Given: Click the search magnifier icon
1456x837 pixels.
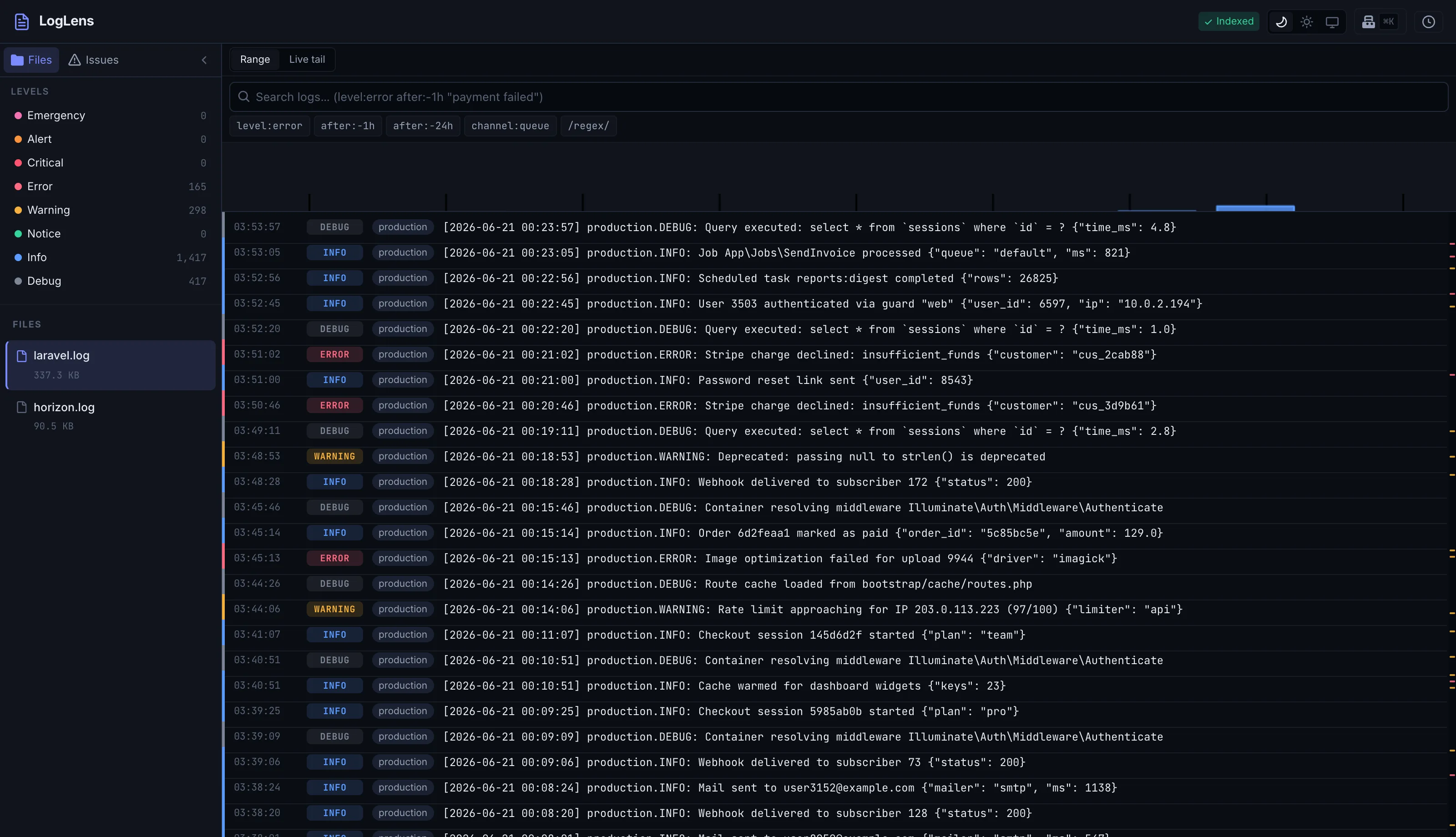Looking at the screenshot, I should tap(244, 96).
